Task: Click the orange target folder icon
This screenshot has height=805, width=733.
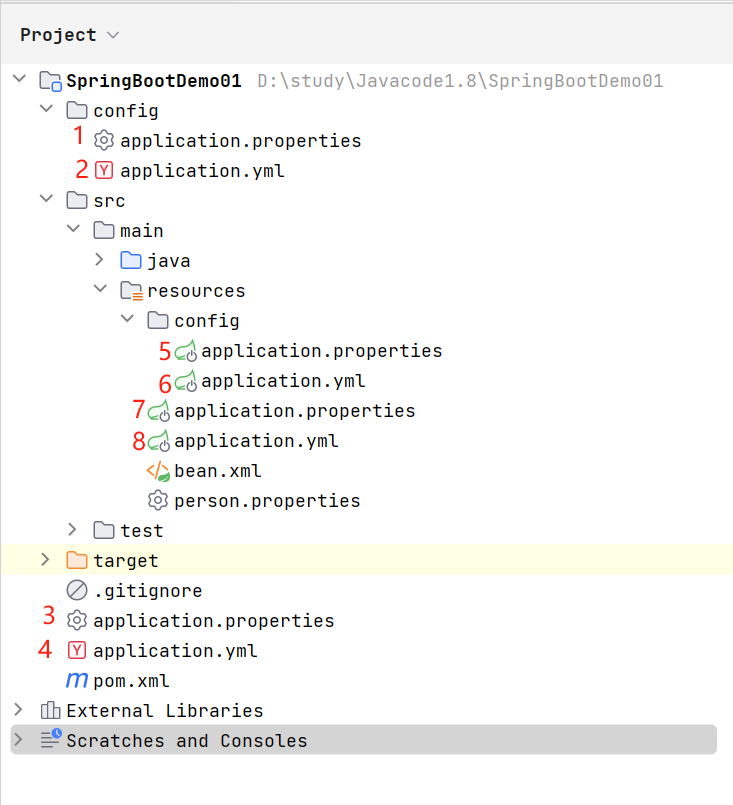Action: 77,560
